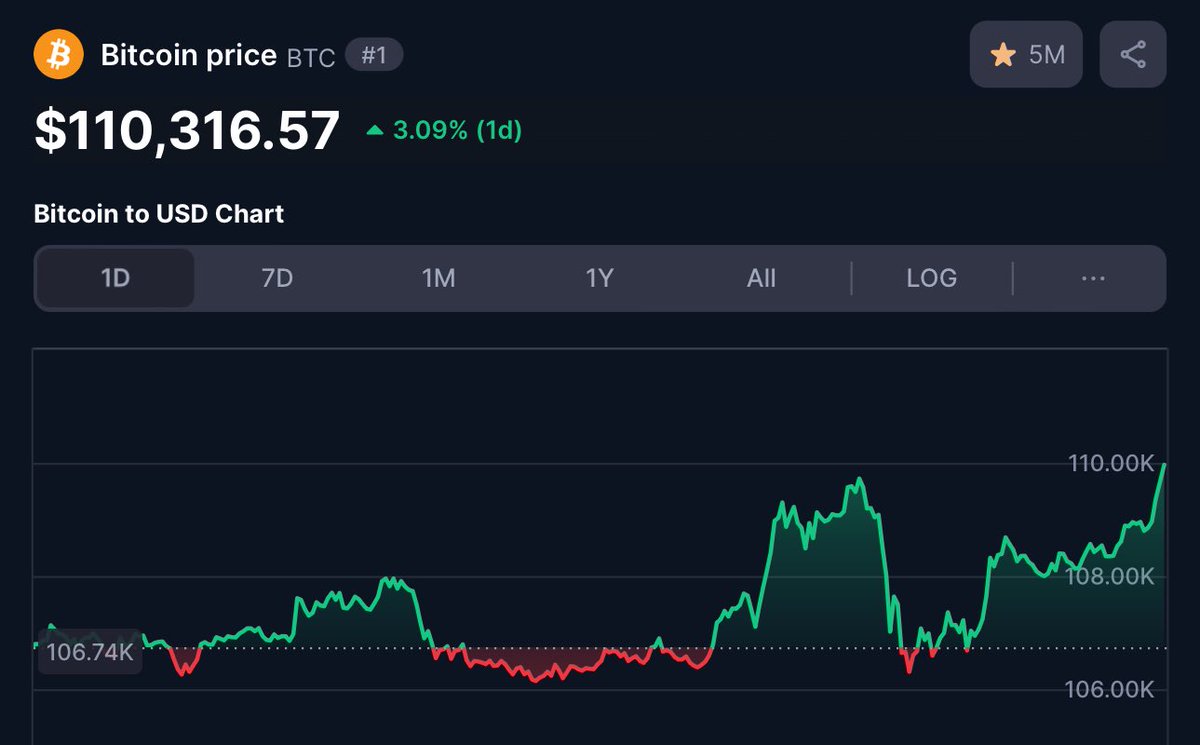1200x745 pixels.
Task: Switch chart to 7D range
Action: click(x=277, y=278)
